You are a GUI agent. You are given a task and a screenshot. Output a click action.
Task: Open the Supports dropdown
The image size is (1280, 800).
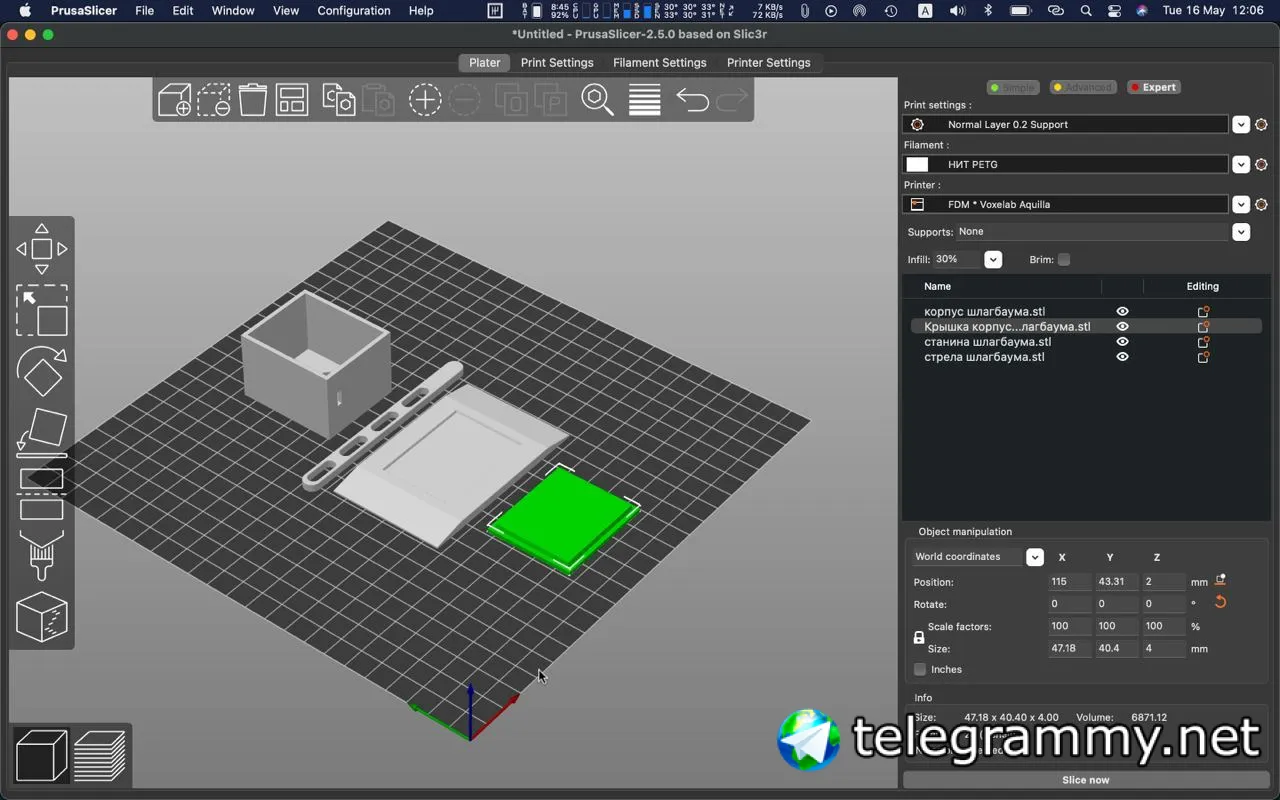(1241, 232)
